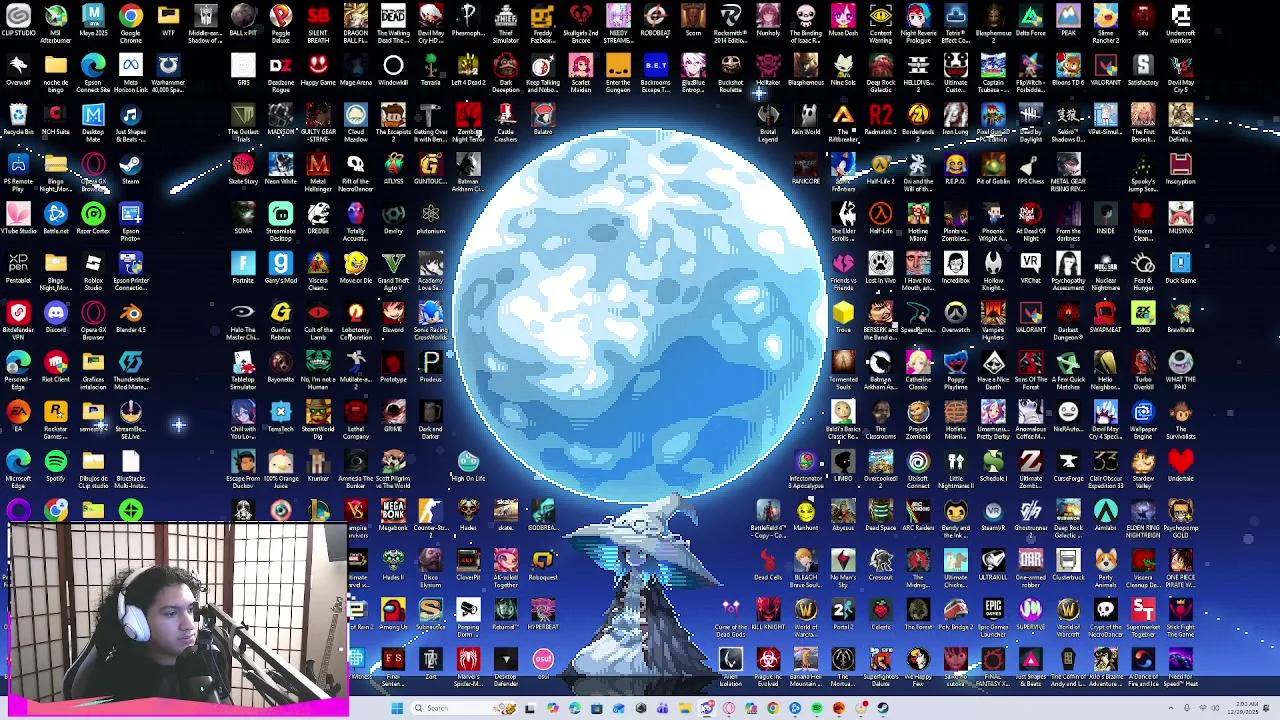The height and width of the screenshot is (720, 1280).
Task: Select the Streamlabs Desktop shortcut
Action: pyautogui.click(x=281, y=219)
